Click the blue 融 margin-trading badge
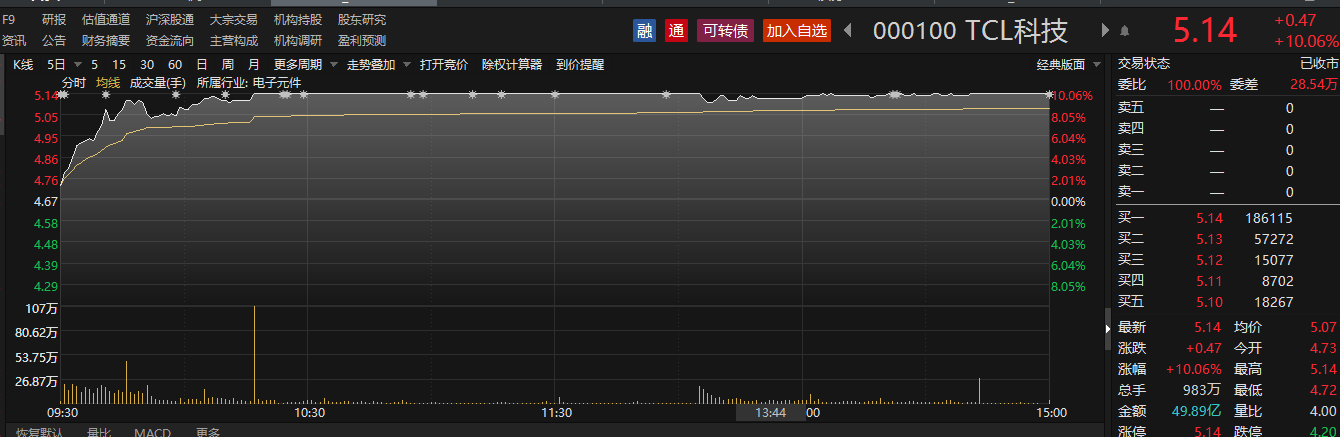 pos(645,31)
